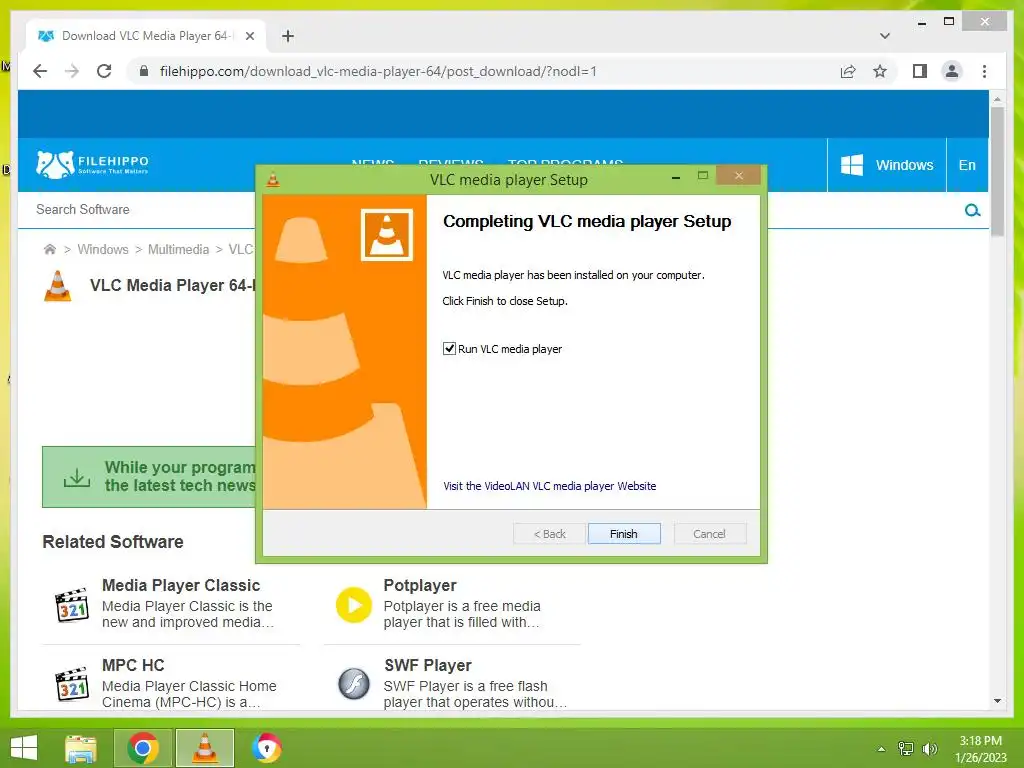Go back in Chrome with the back arrow
Image resolution: width=1024 pixels, height=768 pixels.
tap(40, 71)
